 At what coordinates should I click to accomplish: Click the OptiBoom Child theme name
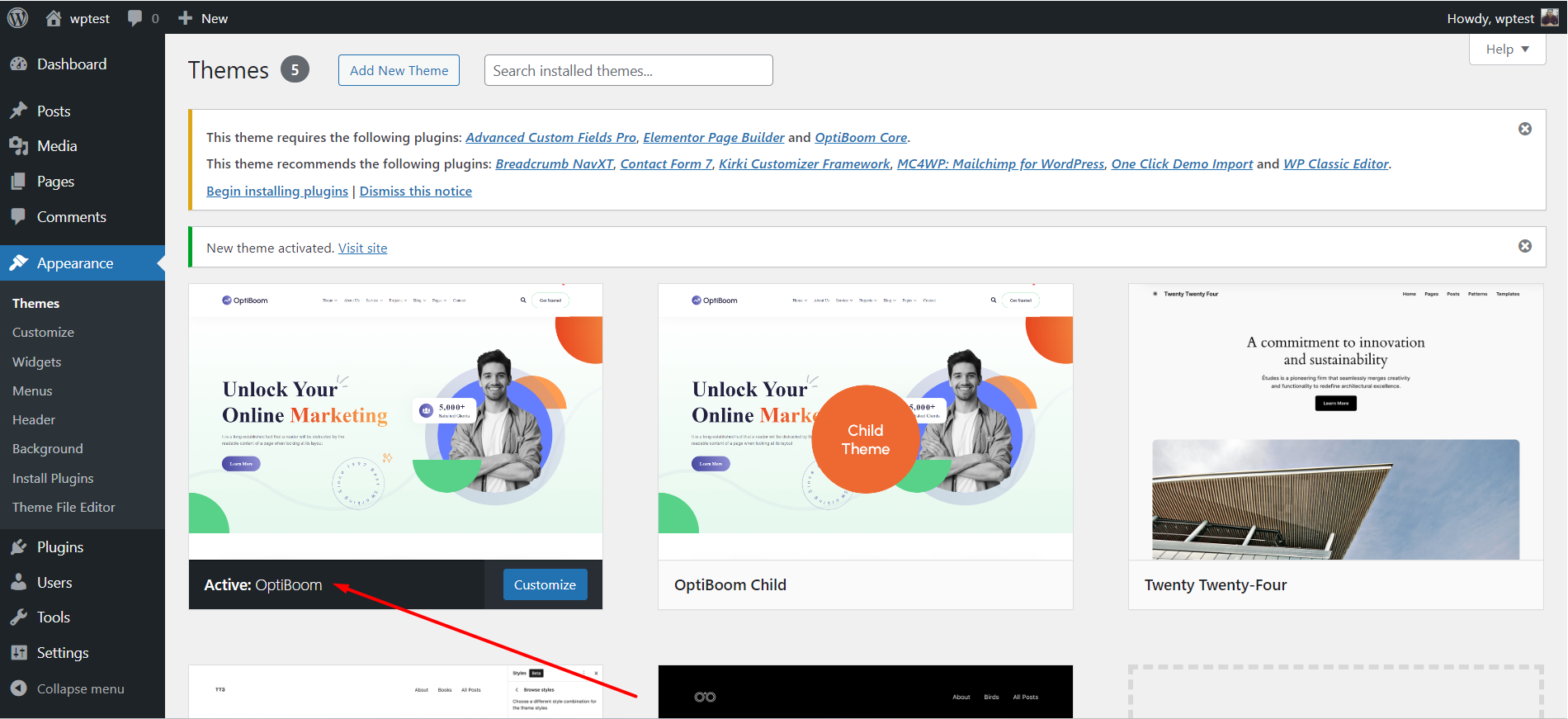click(730, 584)
